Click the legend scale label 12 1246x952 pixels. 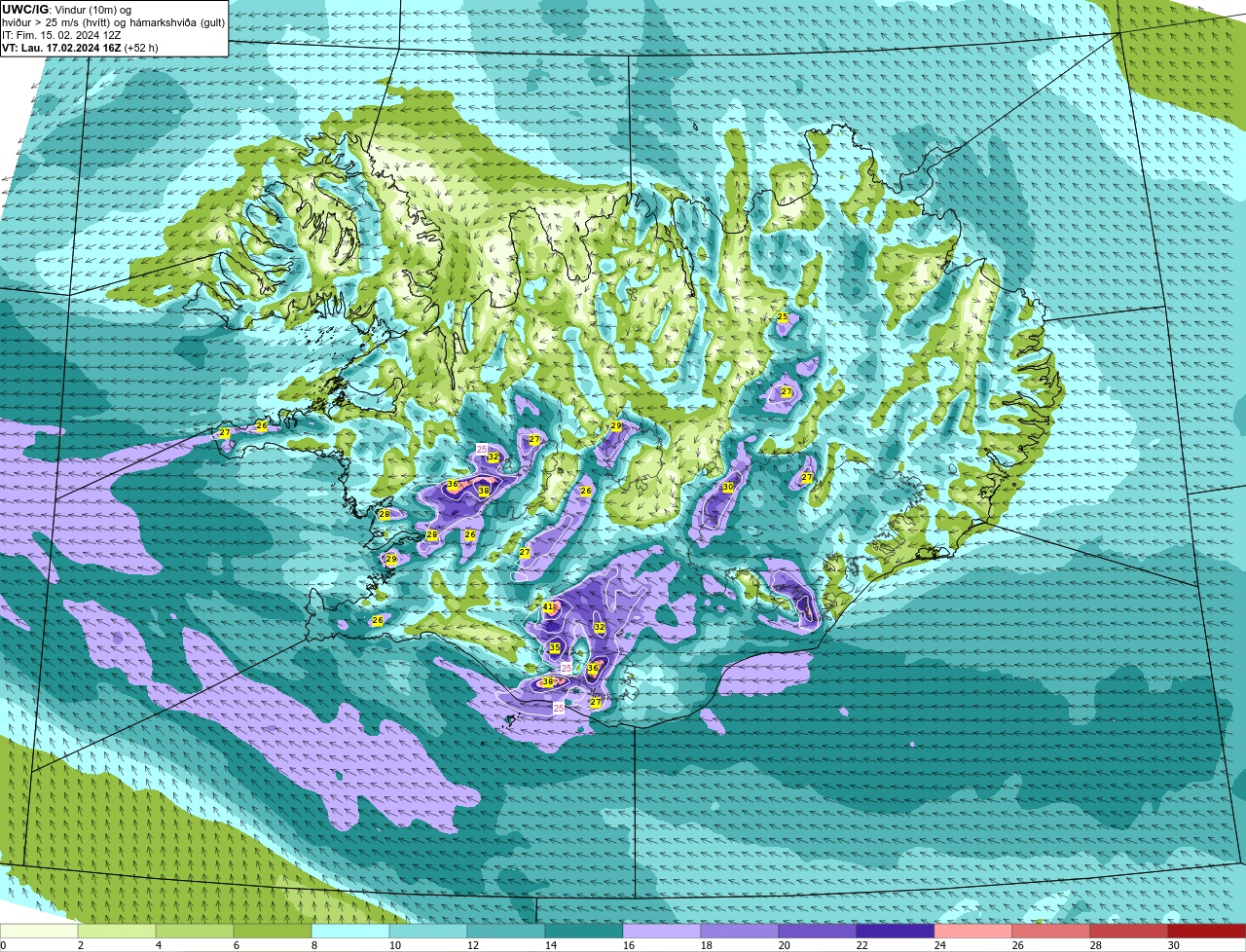click(x=472, y=945)
